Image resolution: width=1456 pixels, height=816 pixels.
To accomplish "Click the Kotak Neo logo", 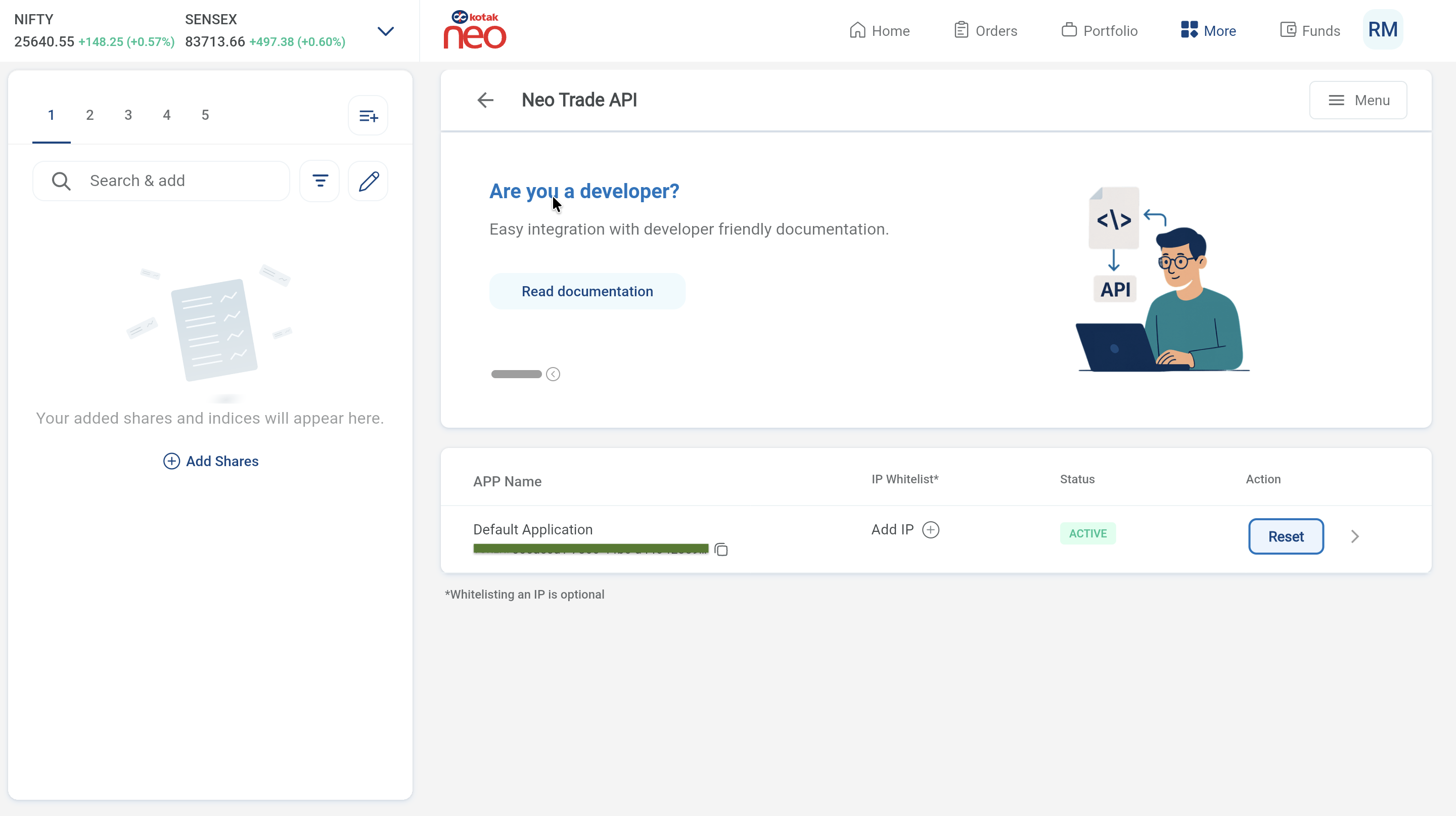I will coord(475,30).
